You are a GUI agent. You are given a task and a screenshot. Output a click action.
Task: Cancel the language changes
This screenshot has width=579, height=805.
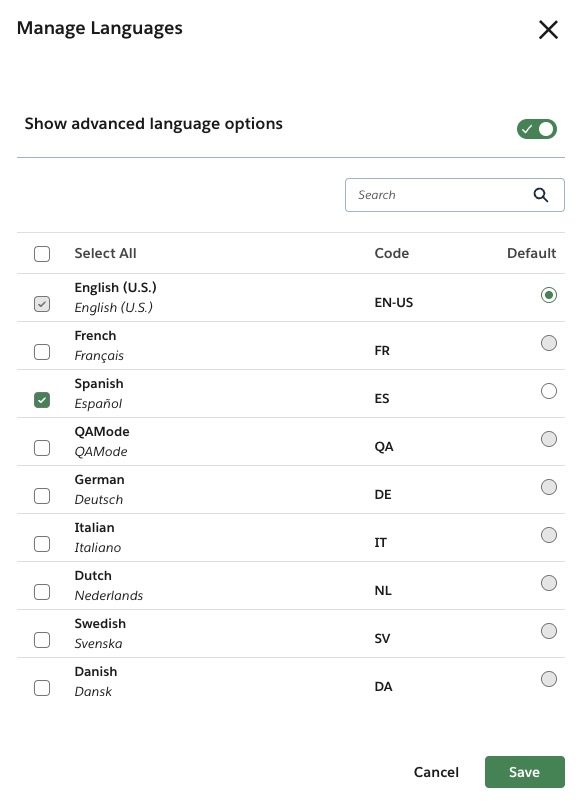[436, 772]
